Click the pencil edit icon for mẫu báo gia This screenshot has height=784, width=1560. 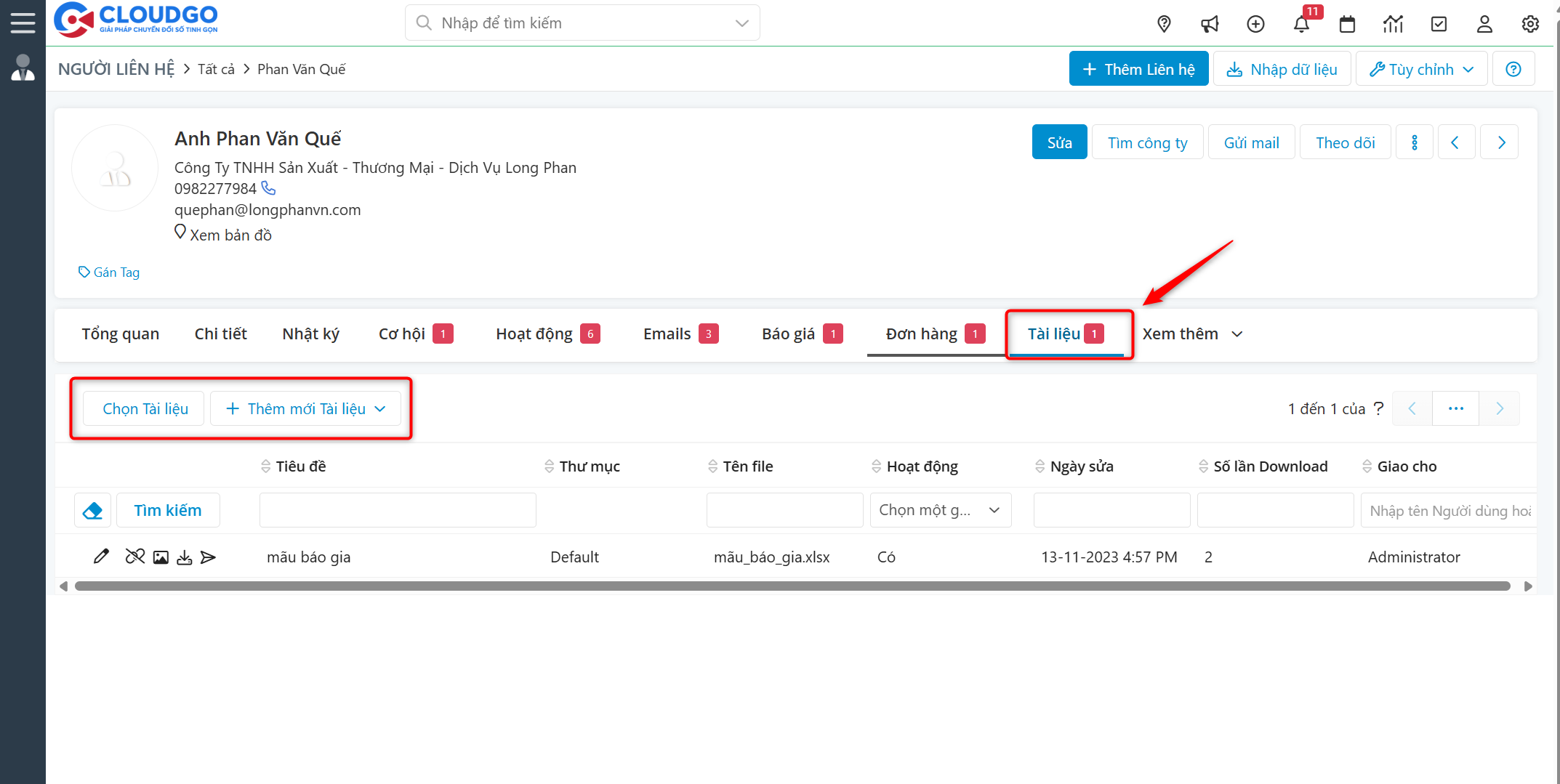101,557
